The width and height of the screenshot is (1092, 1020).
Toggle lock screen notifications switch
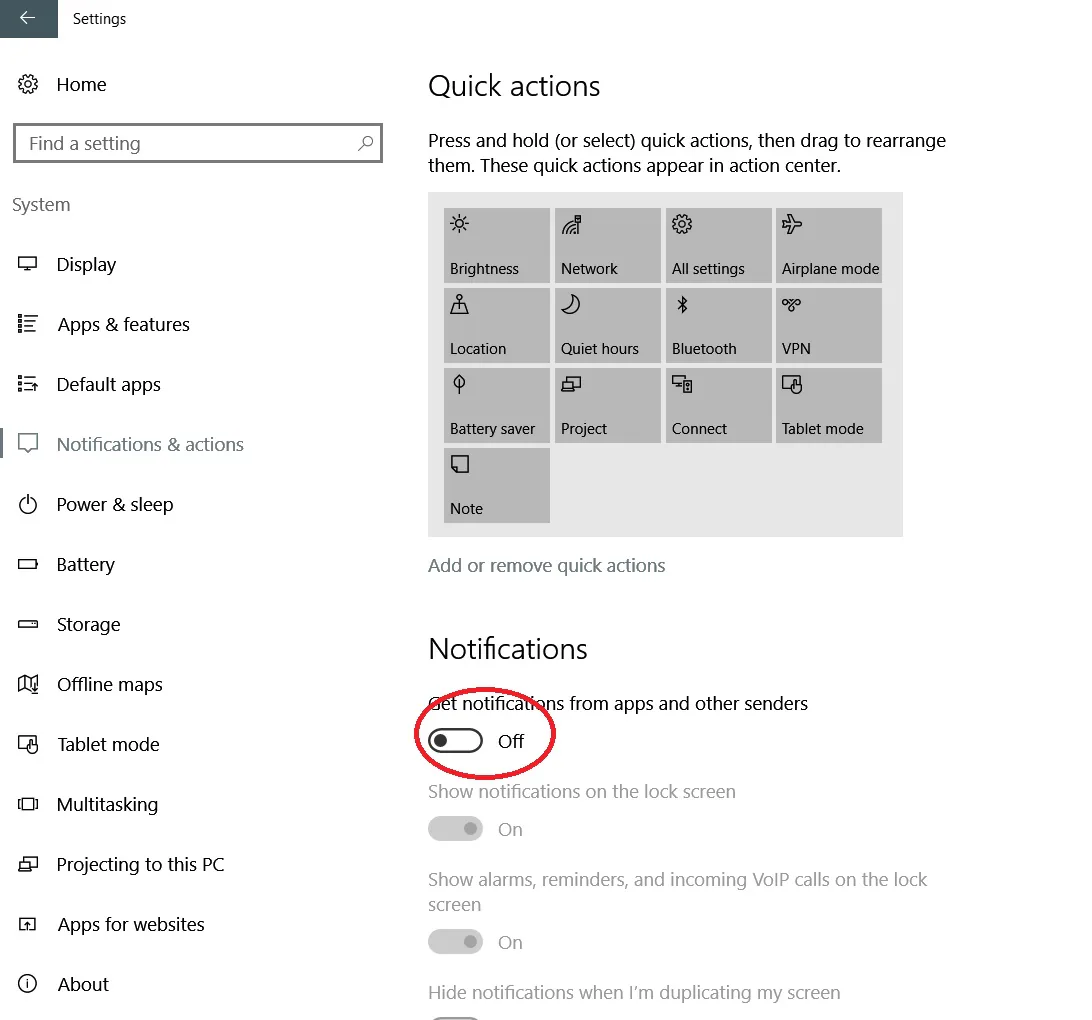pyautogui.click(x=455, y=829)
